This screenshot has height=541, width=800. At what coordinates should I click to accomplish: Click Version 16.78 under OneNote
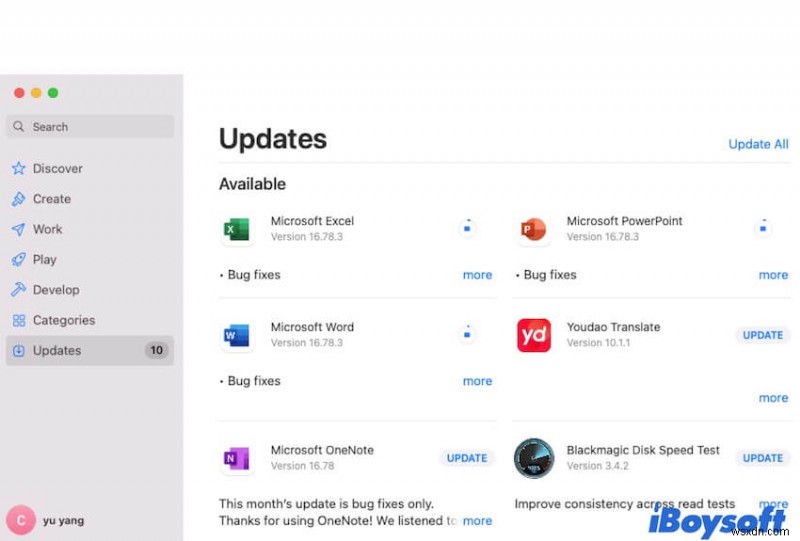[x=303, y=466]
